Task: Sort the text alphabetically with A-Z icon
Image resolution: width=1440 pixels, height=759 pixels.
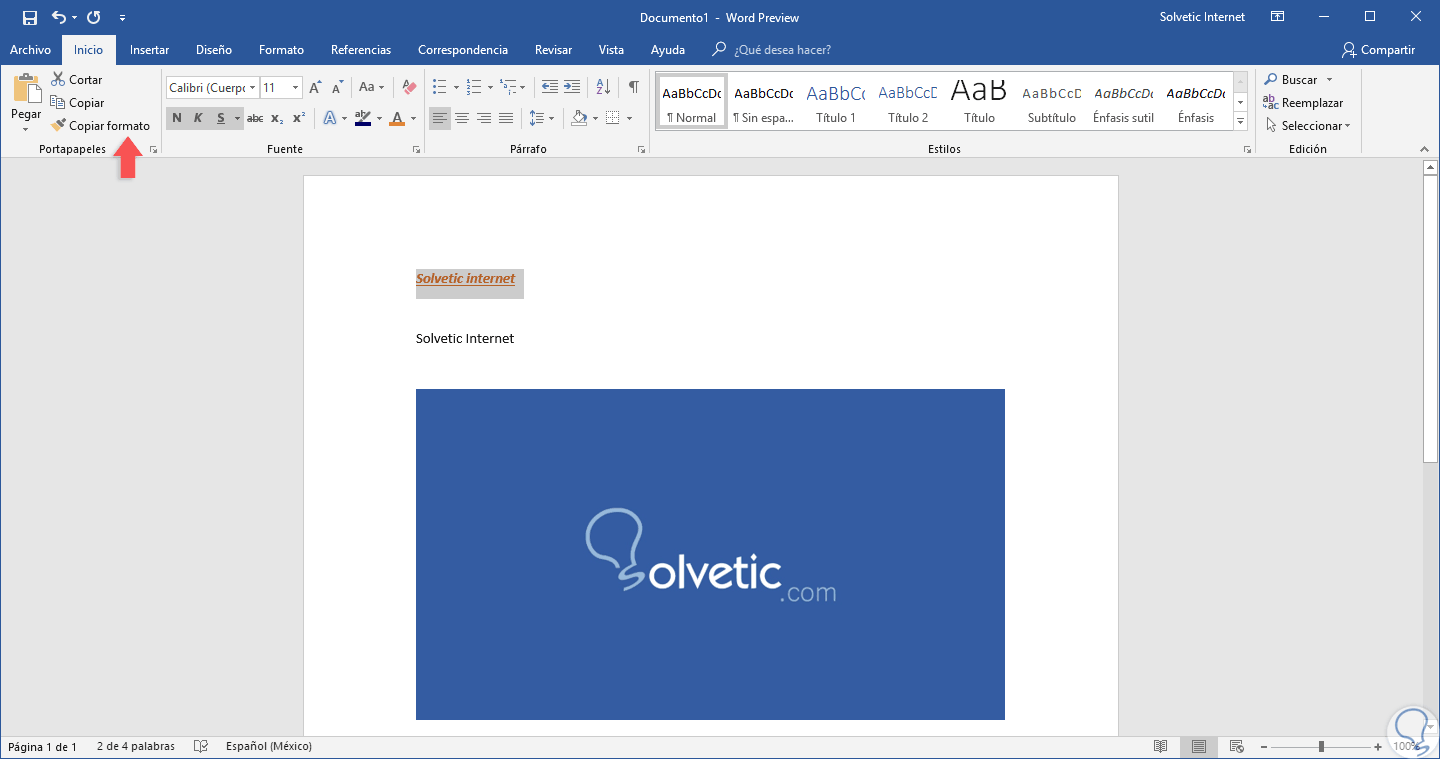Action: click(x=603, y=88)
